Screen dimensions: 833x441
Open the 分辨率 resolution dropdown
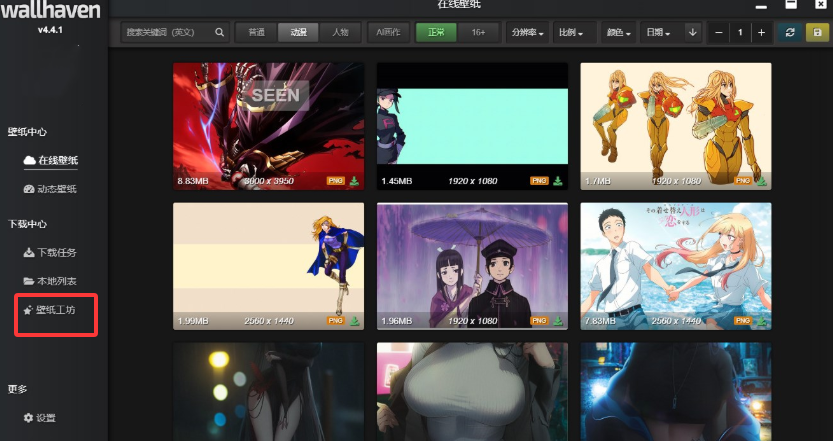click(x=527, y=32)
